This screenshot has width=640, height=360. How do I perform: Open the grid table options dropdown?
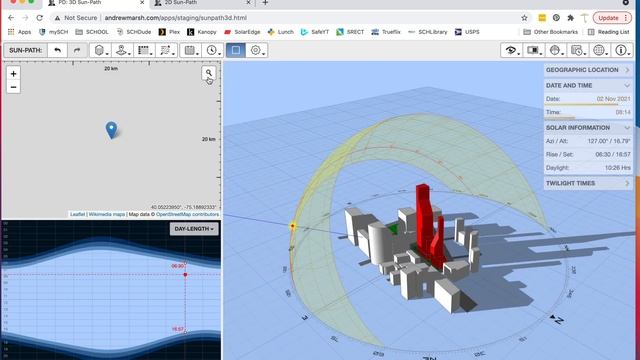pyautogui.click(x=144, y=50)
